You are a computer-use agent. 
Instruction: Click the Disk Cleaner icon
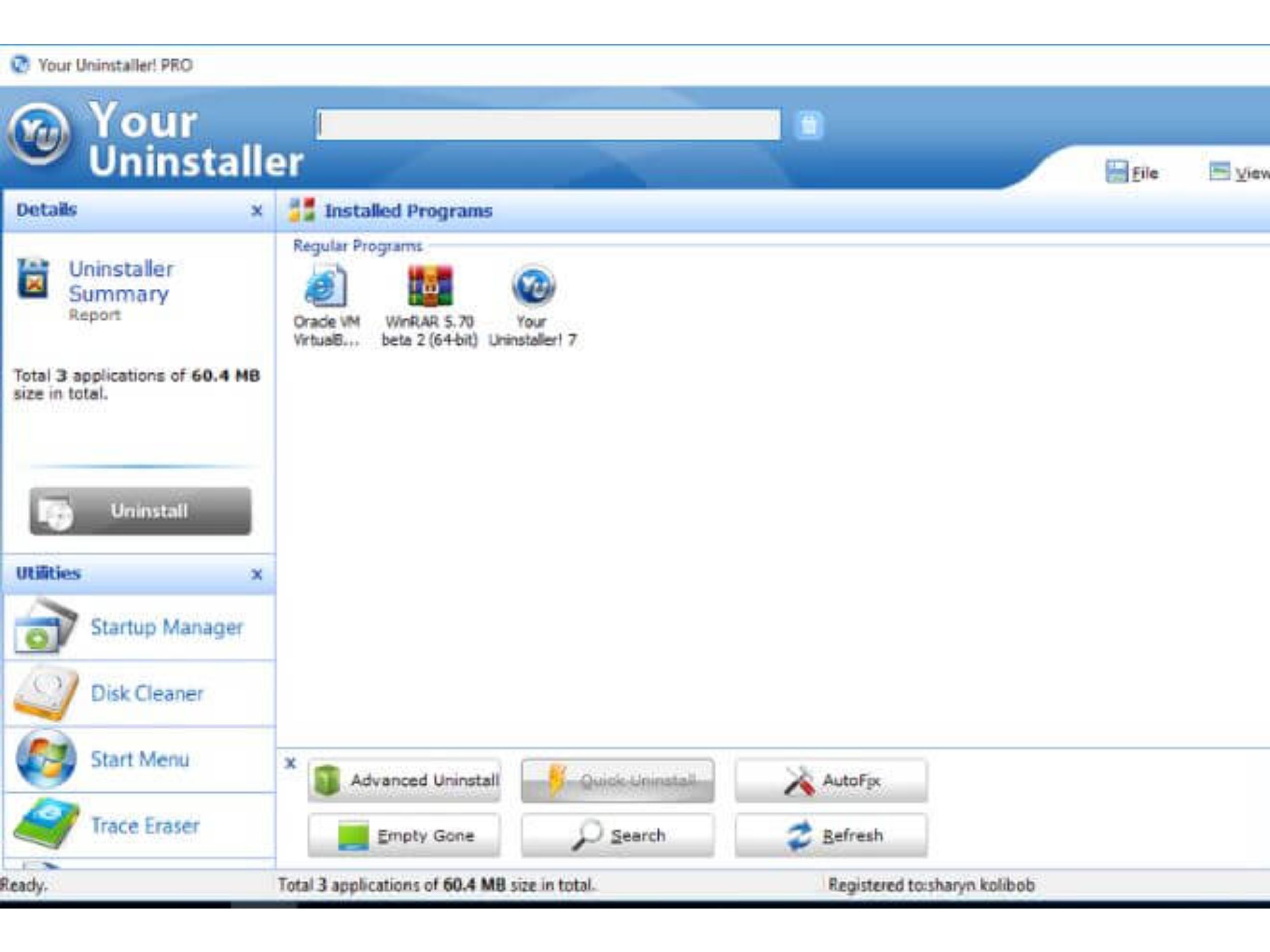tap(46, 693)
